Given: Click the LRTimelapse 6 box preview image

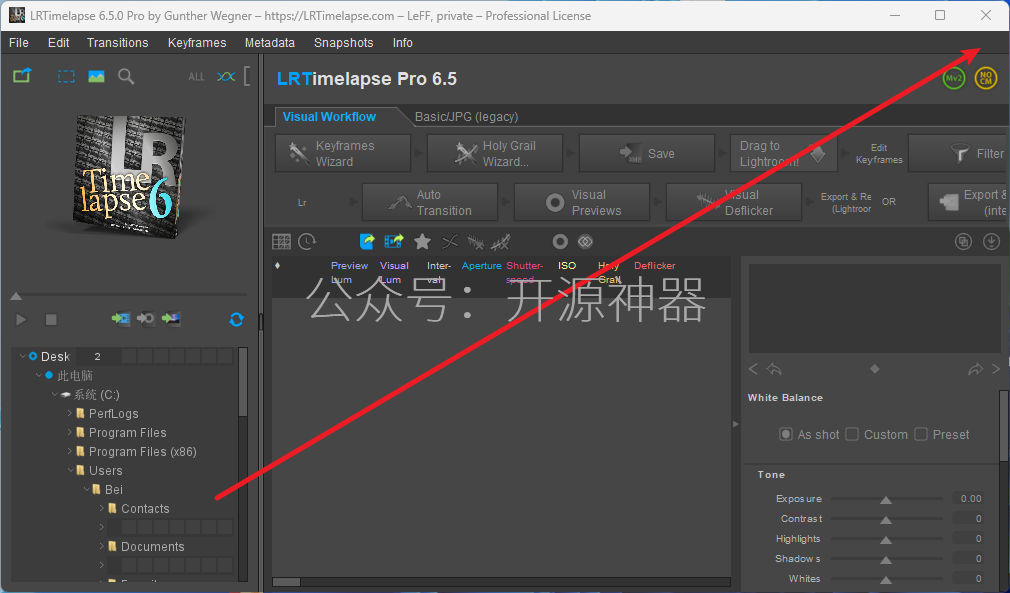Looking at the screenshot, I should [129, 176].
